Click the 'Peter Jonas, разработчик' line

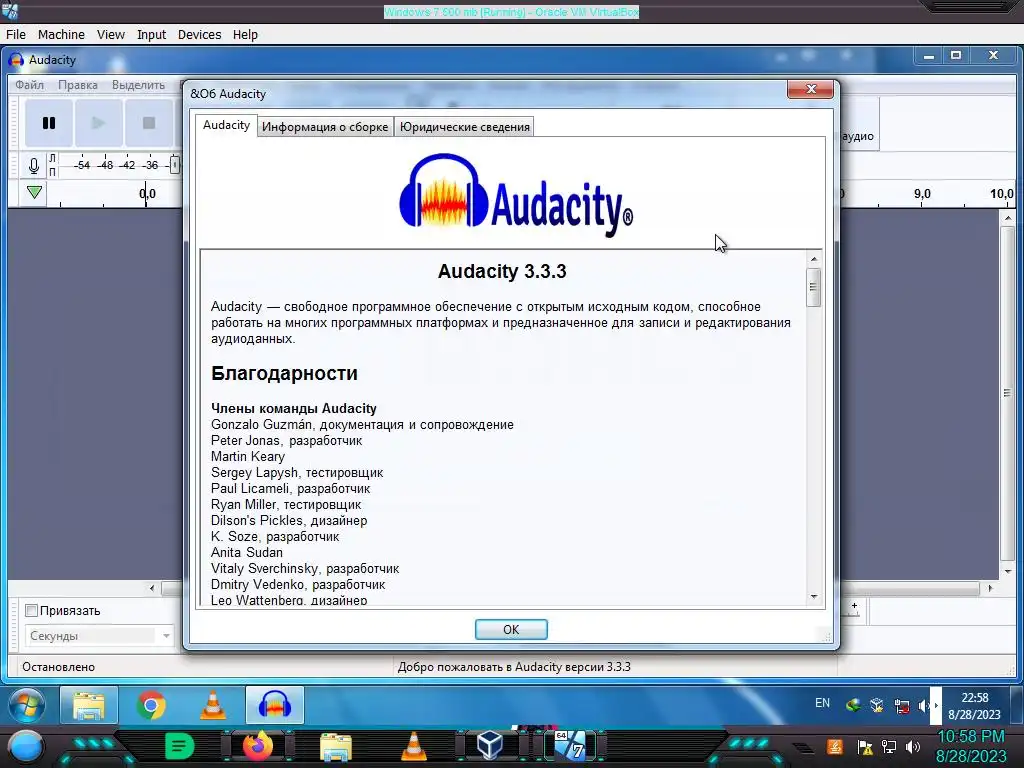point(286,441)
